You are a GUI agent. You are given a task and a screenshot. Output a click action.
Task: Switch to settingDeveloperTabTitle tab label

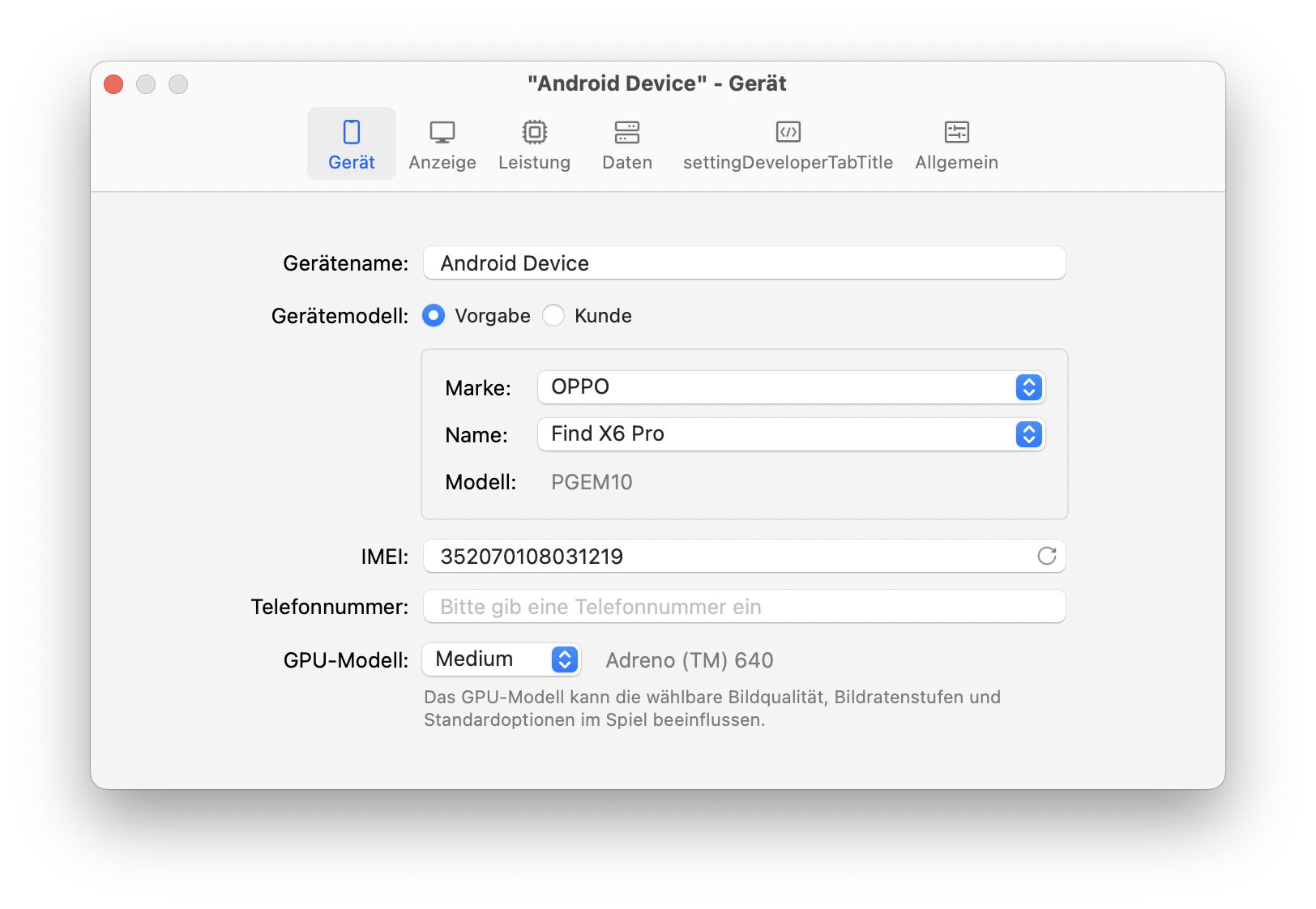click(x=788, y=163)
